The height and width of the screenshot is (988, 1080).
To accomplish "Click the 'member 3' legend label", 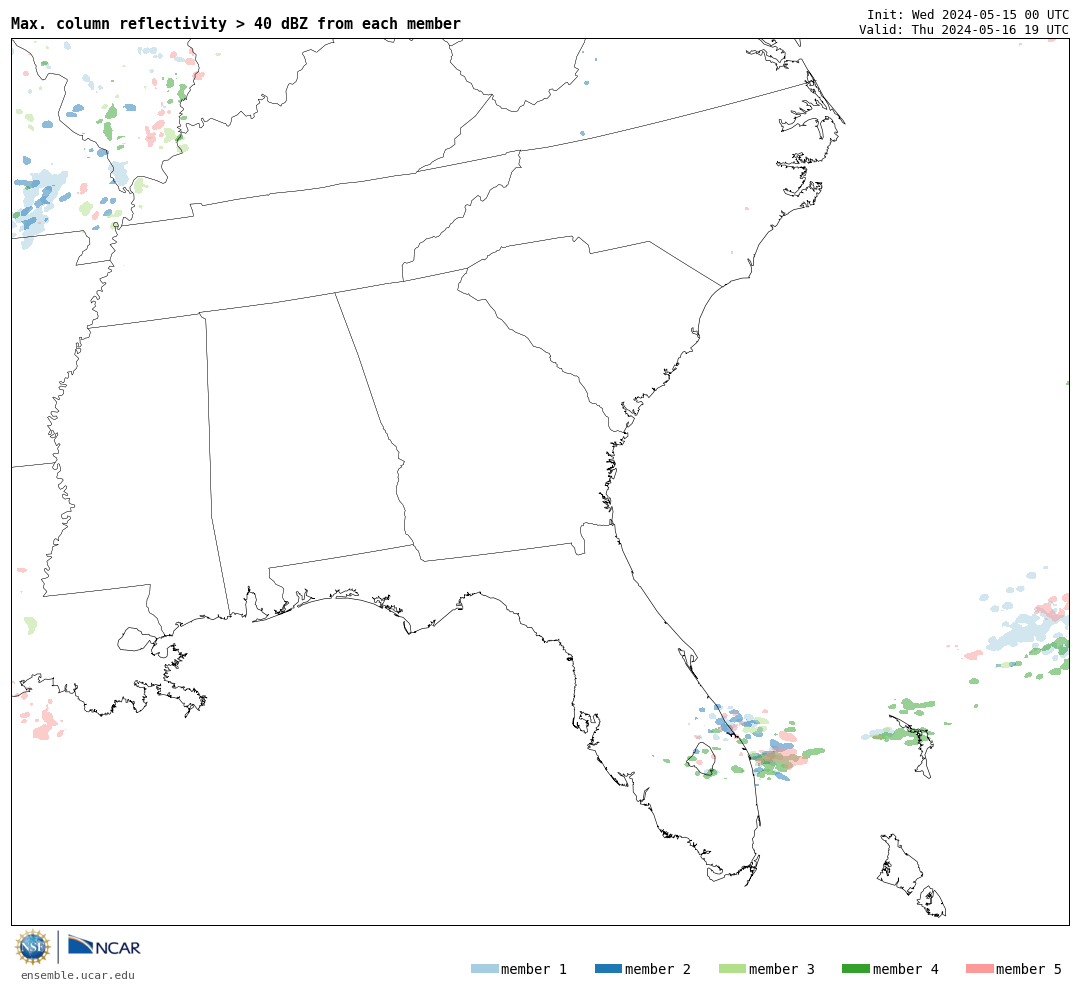I will [782, 969].
